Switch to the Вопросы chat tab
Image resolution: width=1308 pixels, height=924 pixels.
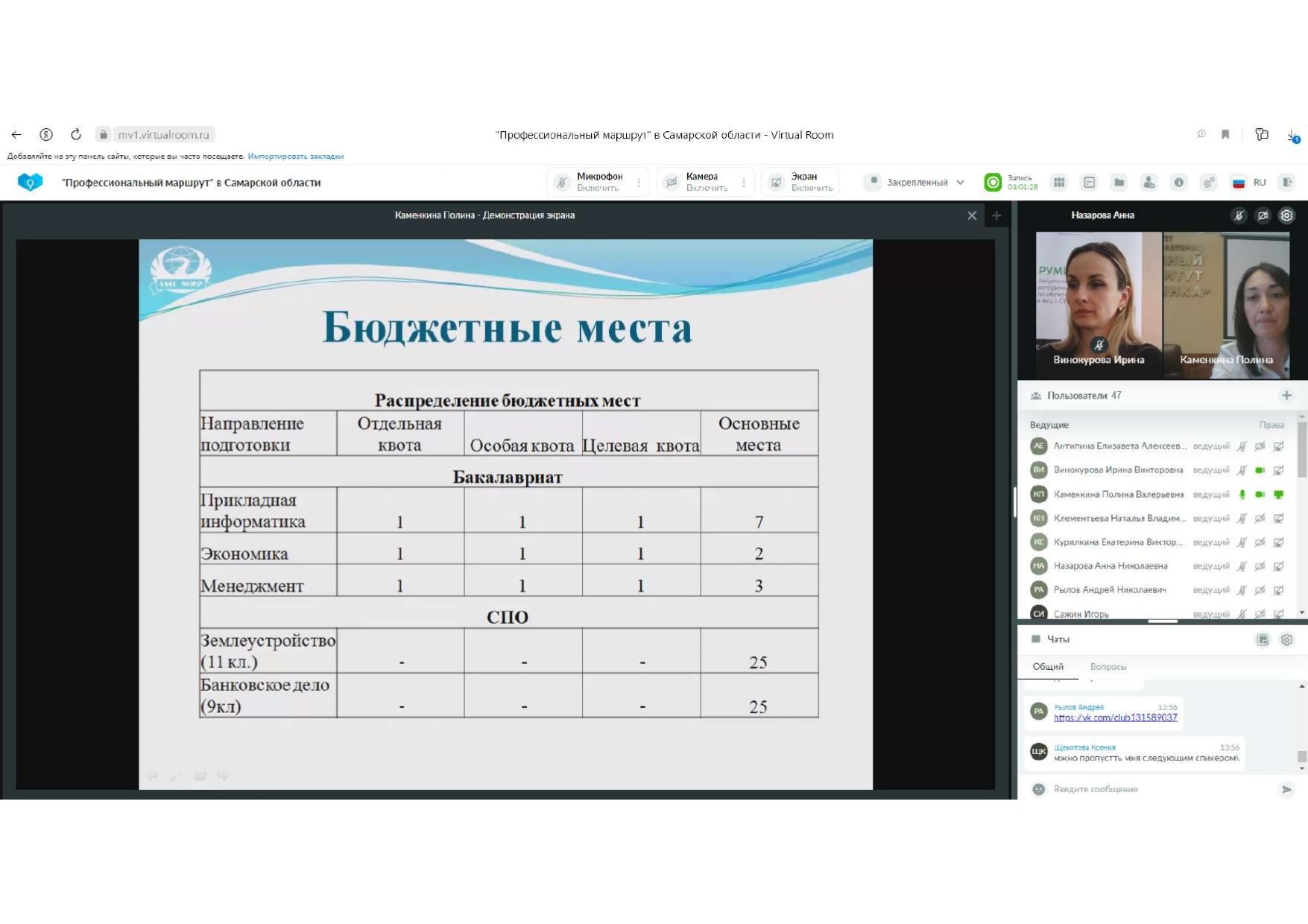pos(1108,667)
